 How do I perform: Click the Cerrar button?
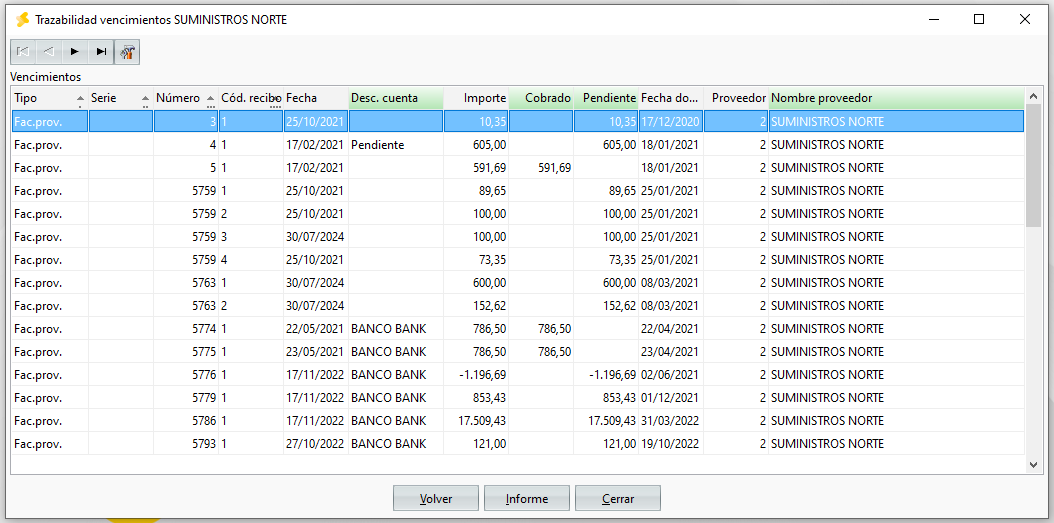[x=618, y=499]
